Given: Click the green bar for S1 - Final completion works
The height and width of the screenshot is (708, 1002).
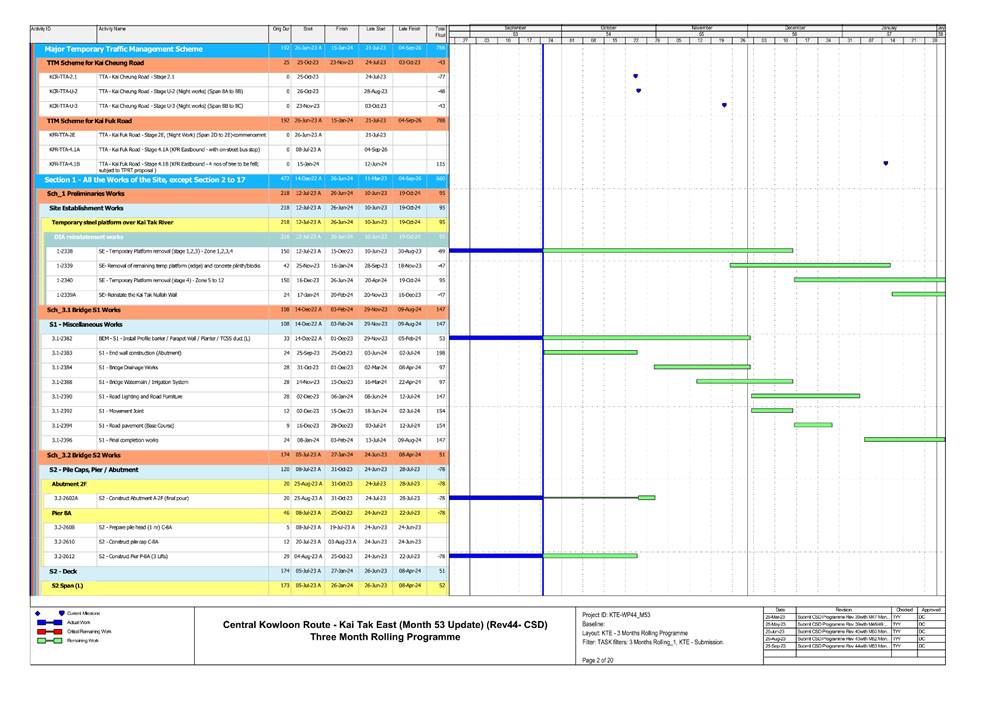Looking at the screenshot, I should click(904, 439).
